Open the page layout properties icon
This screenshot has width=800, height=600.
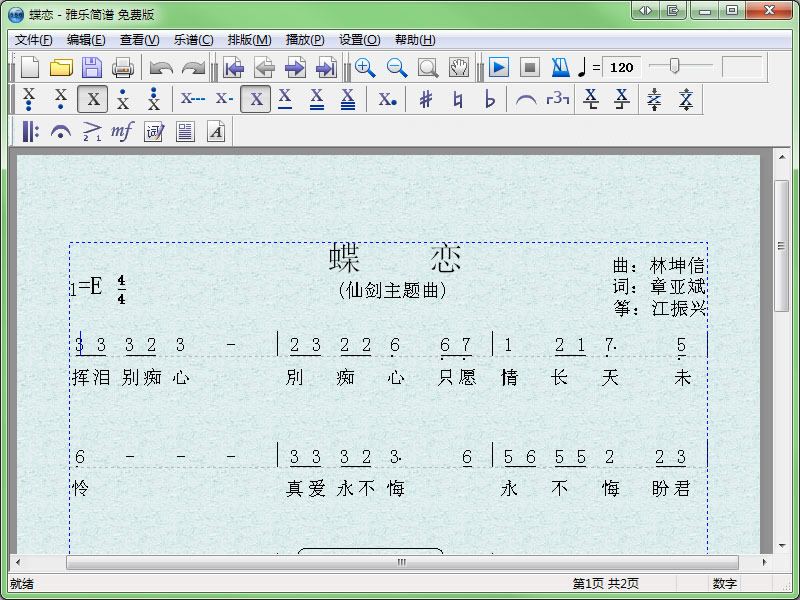coord(185,132)
